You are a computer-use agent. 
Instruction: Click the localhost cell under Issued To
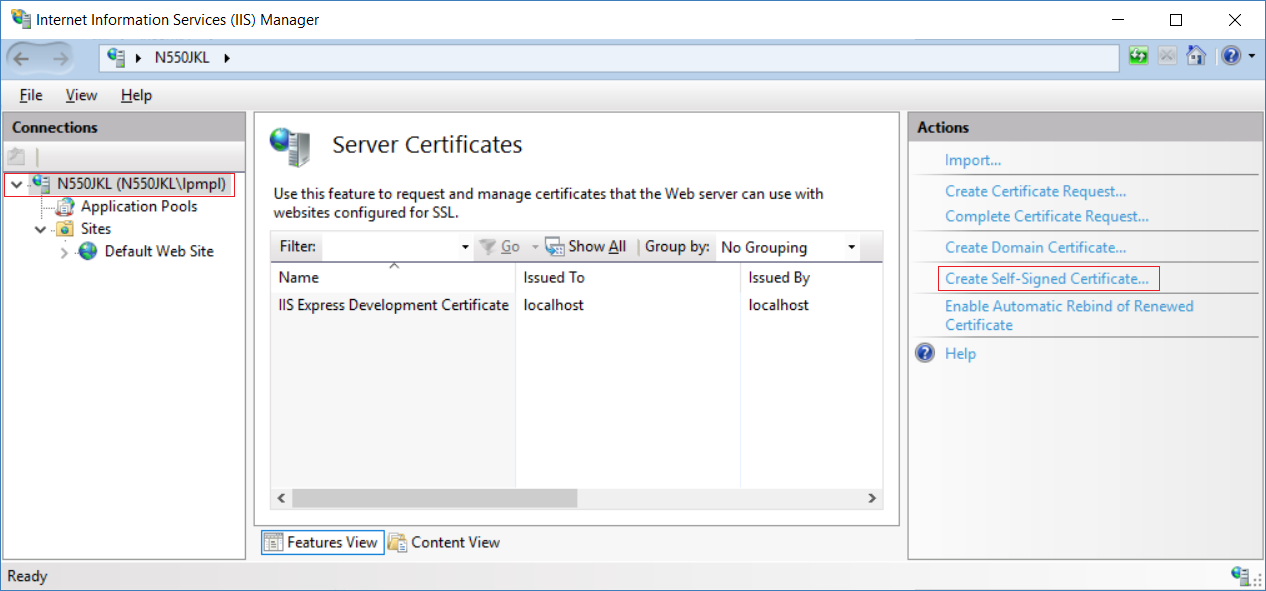pyautogui.click(x=554, y=305)
